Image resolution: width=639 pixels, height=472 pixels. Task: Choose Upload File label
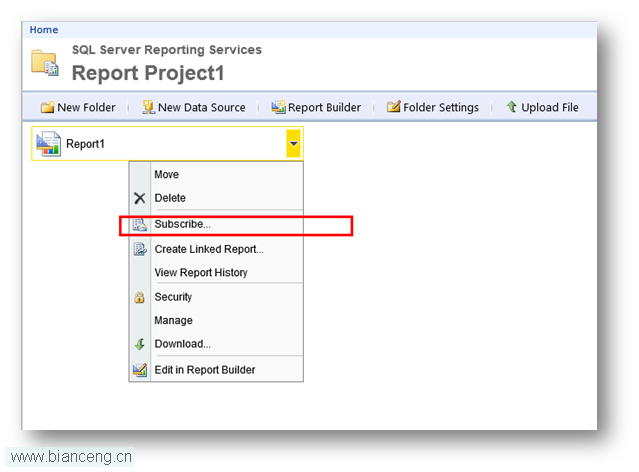point(550,108)
